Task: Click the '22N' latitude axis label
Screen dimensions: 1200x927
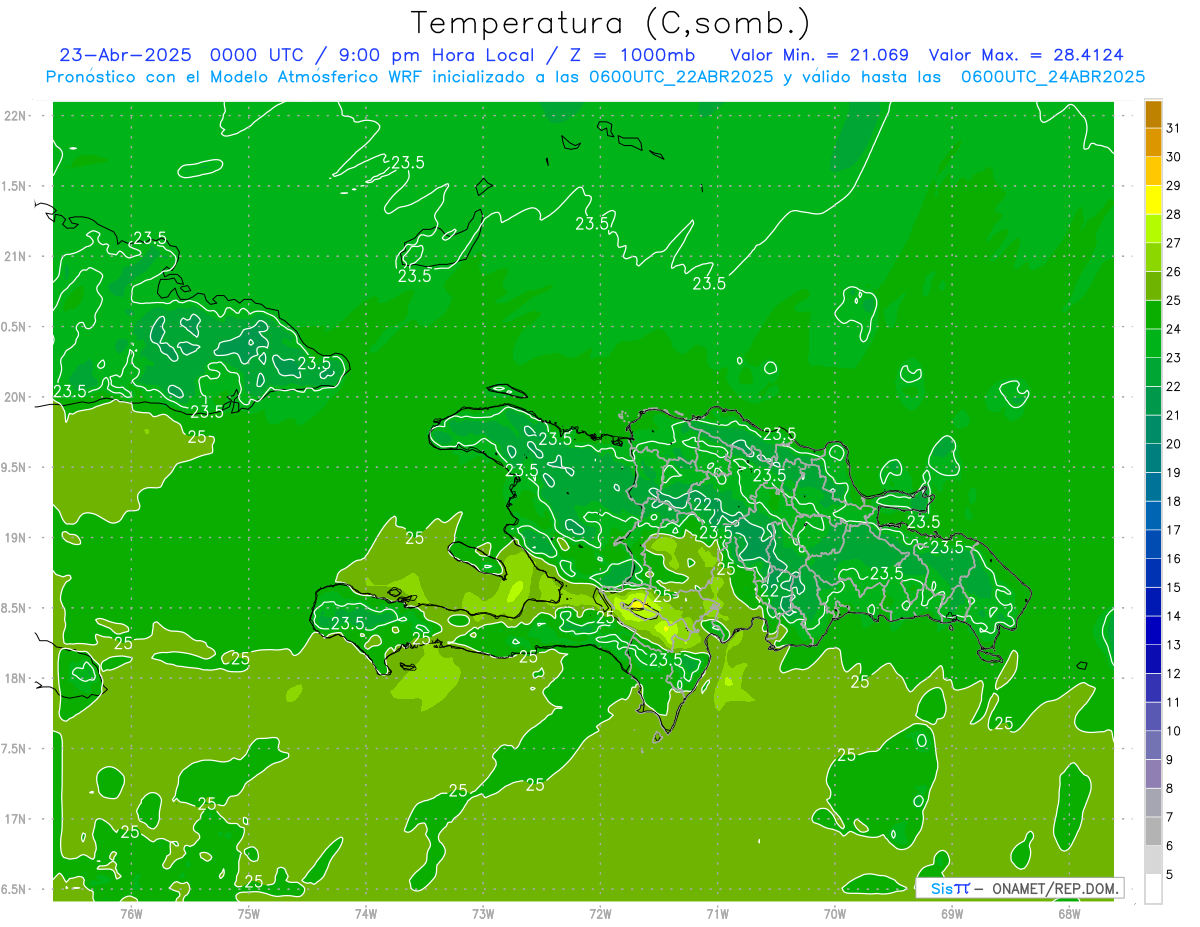Action: tap(15, 116)
